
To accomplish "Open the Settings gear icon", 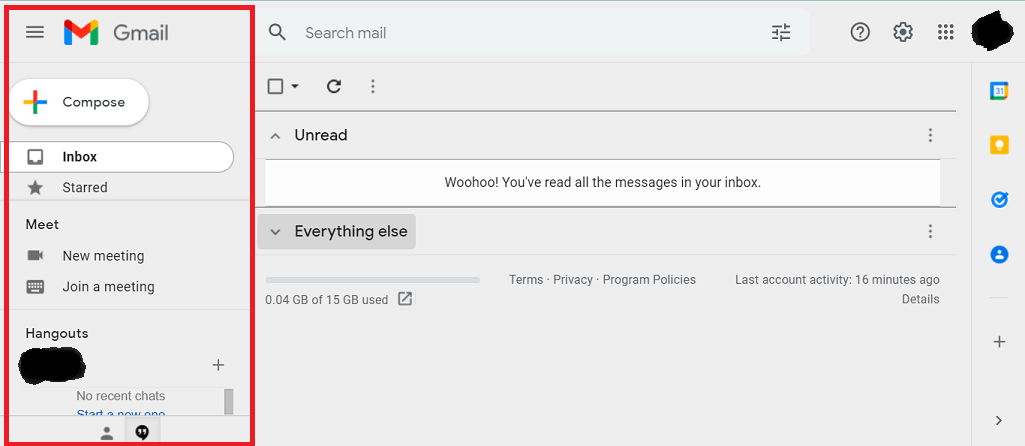I will pyautogui.click(x=903, y=31).
